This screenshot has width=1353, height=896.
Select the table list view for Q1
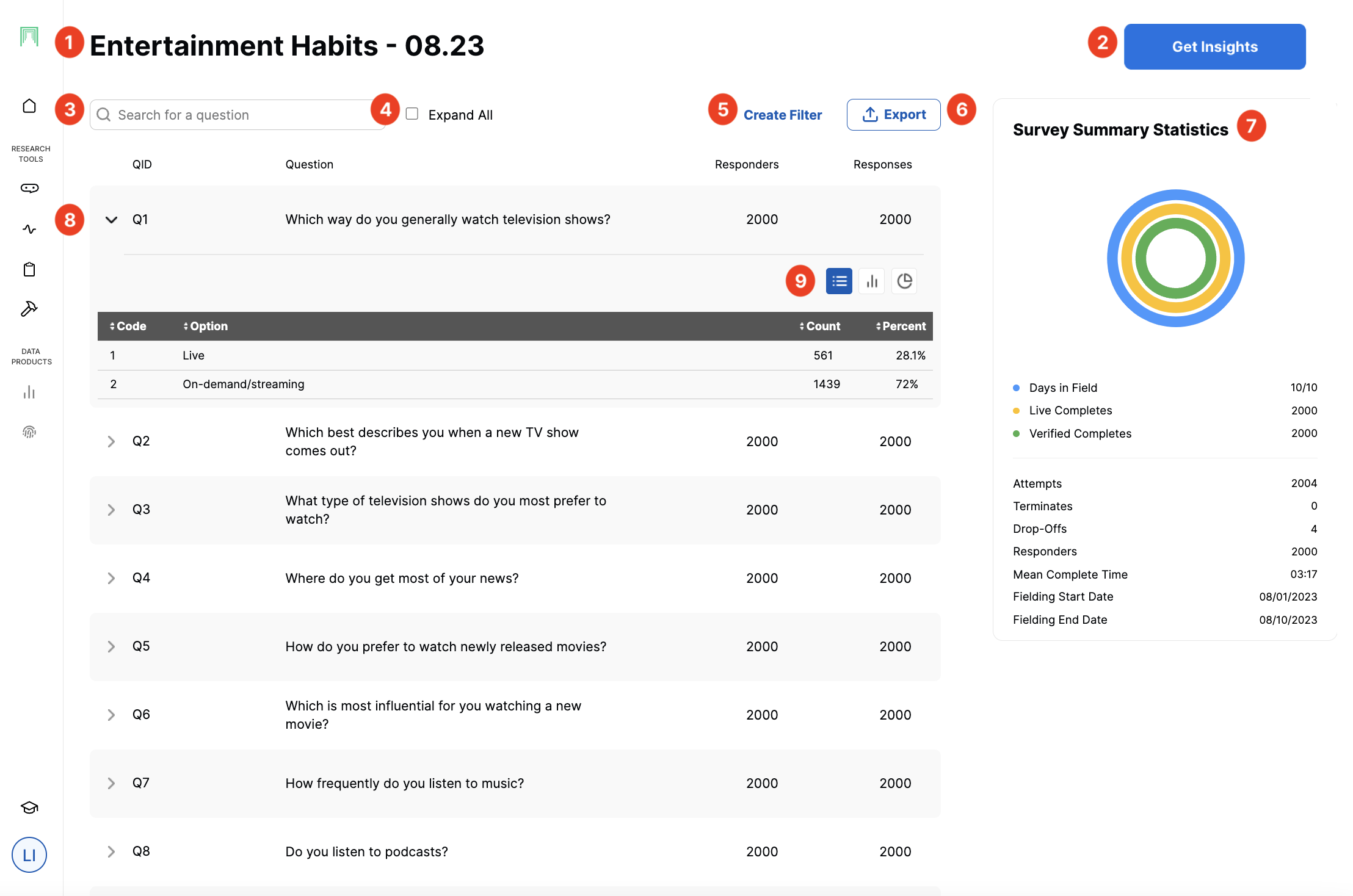coord(839,281)
